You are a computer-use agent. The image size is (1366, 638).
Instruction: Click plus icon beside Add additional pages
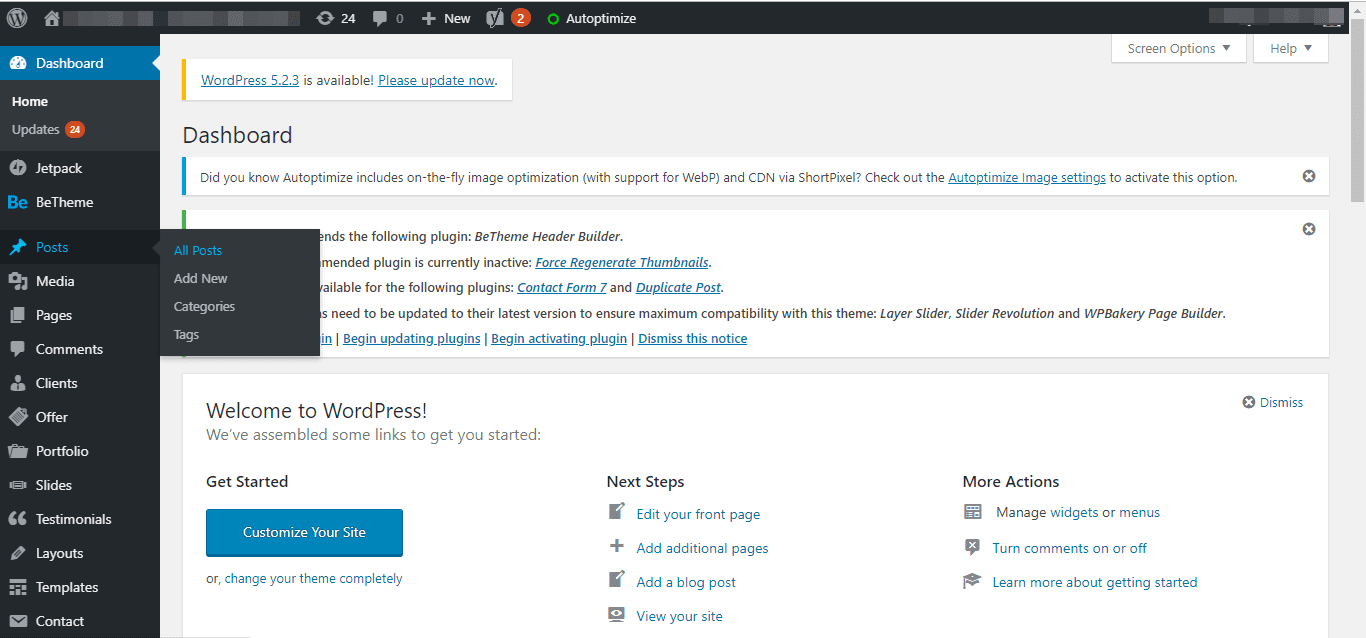[617, 547]
